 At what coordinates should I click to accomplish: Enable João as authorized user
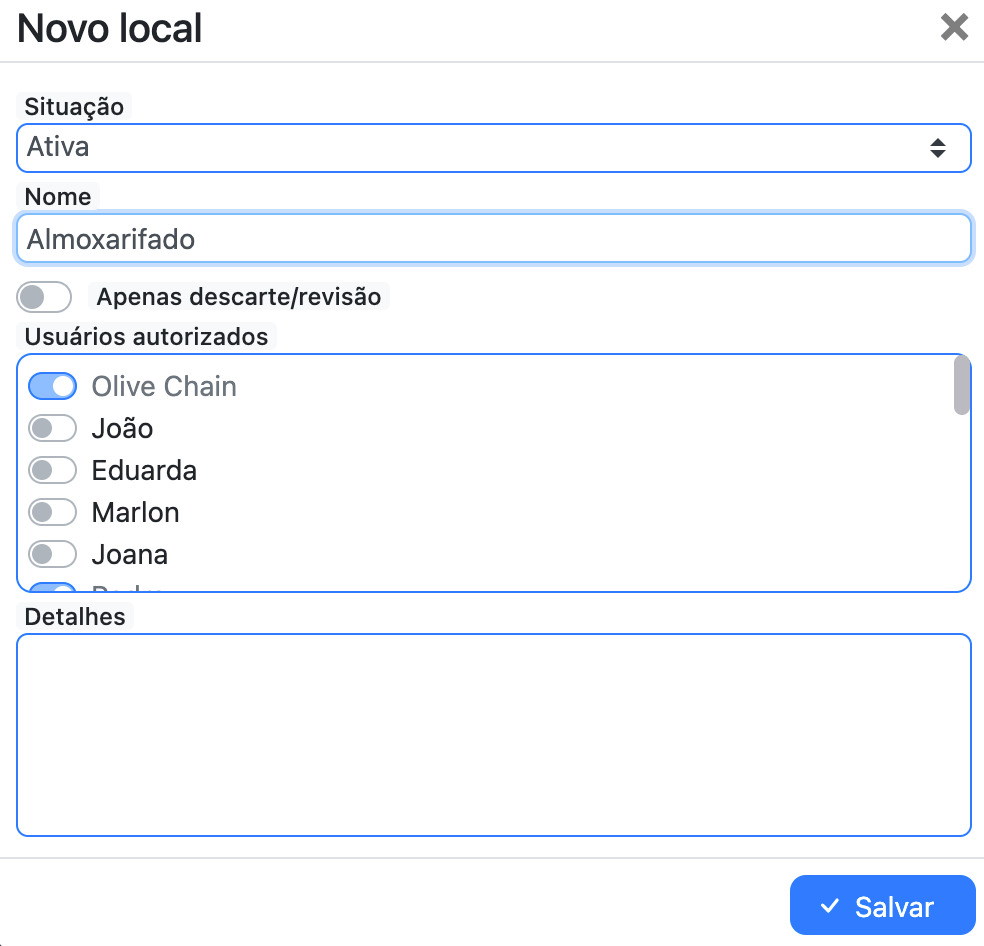52,428
